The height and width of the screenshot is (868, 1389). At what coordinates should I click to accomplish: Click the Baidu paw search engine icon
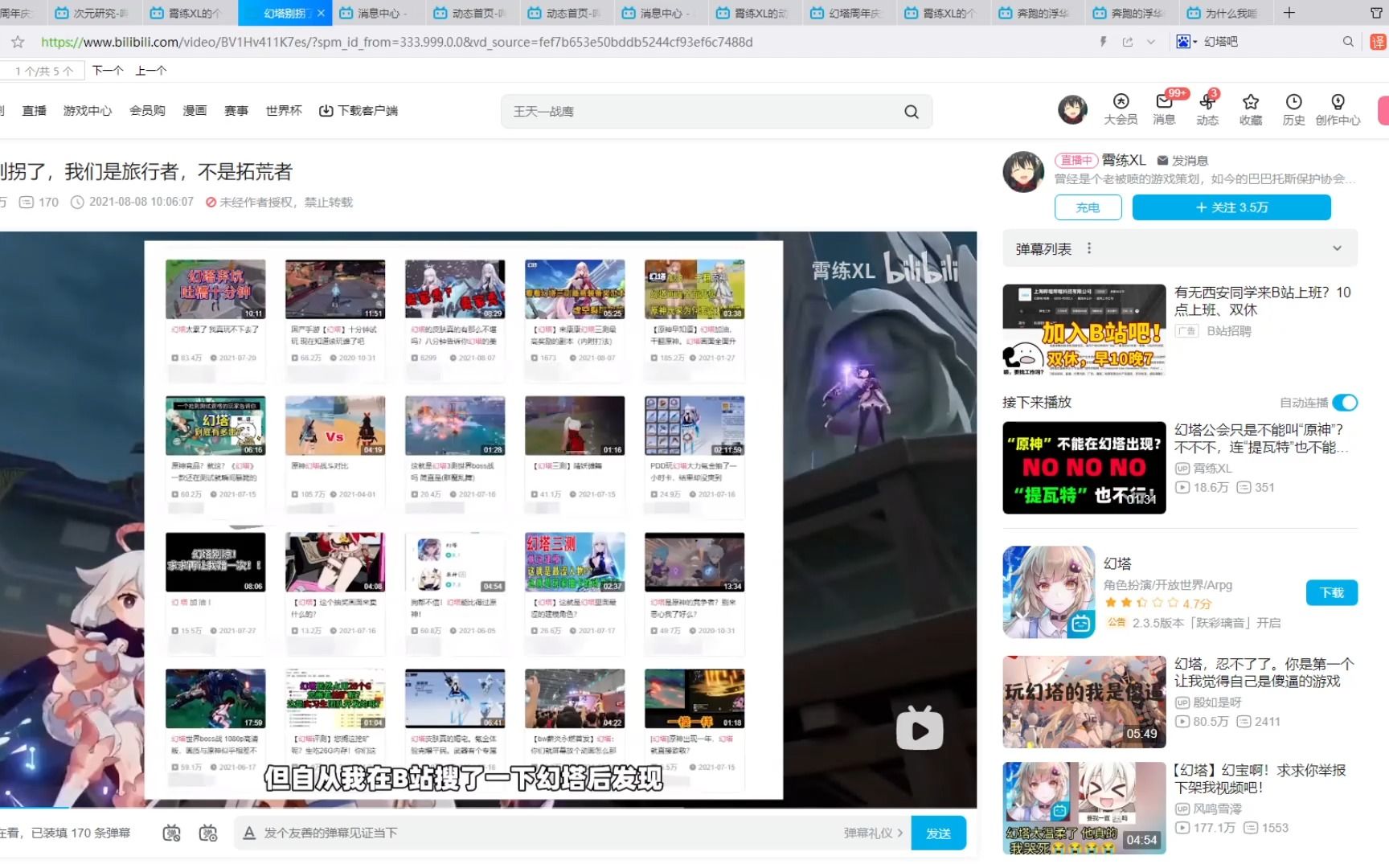1183,42
